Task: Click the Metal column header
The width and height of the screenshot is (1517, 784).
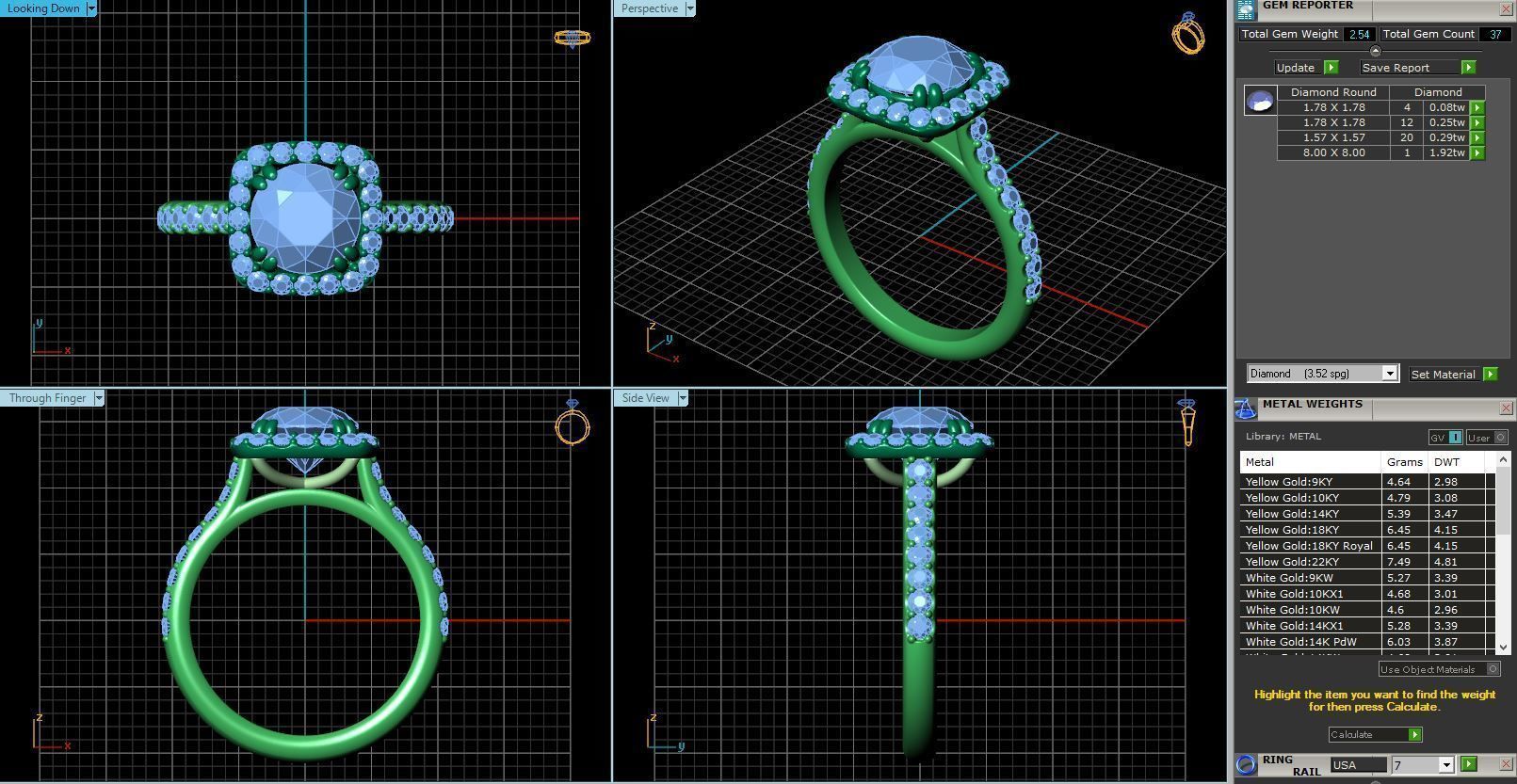Action: (1310, 462)
